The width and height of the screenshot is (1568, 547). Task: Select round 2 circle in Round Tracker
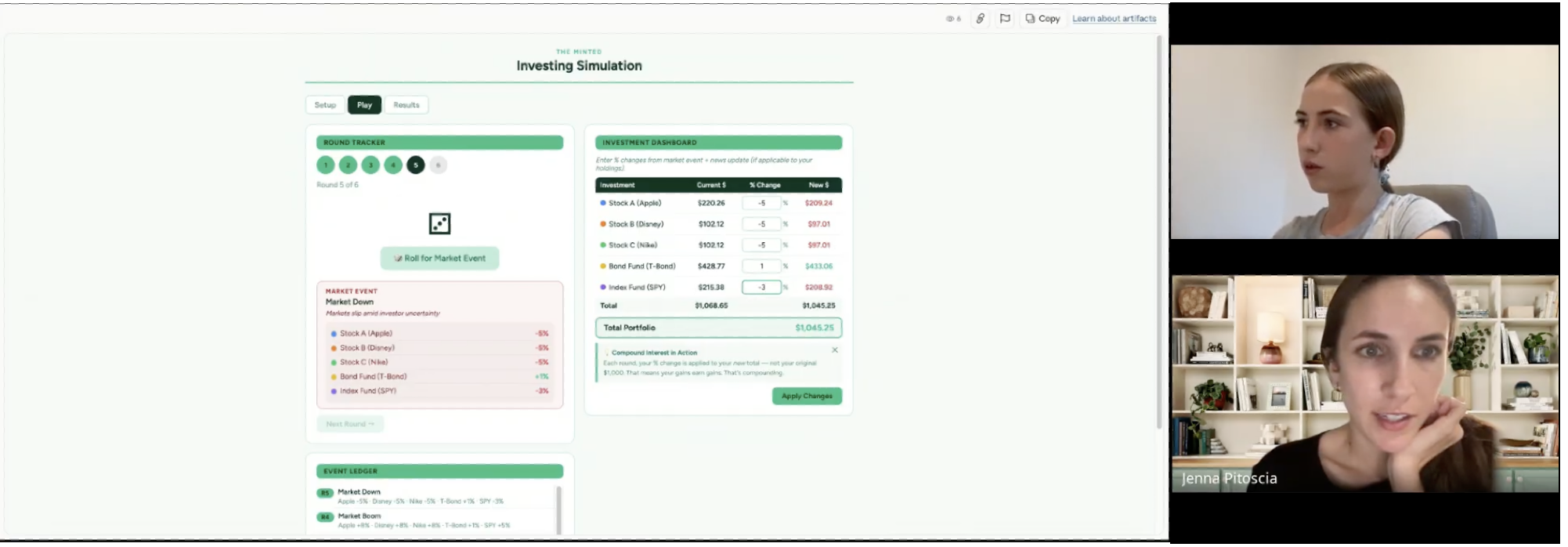tap(349, 165)
